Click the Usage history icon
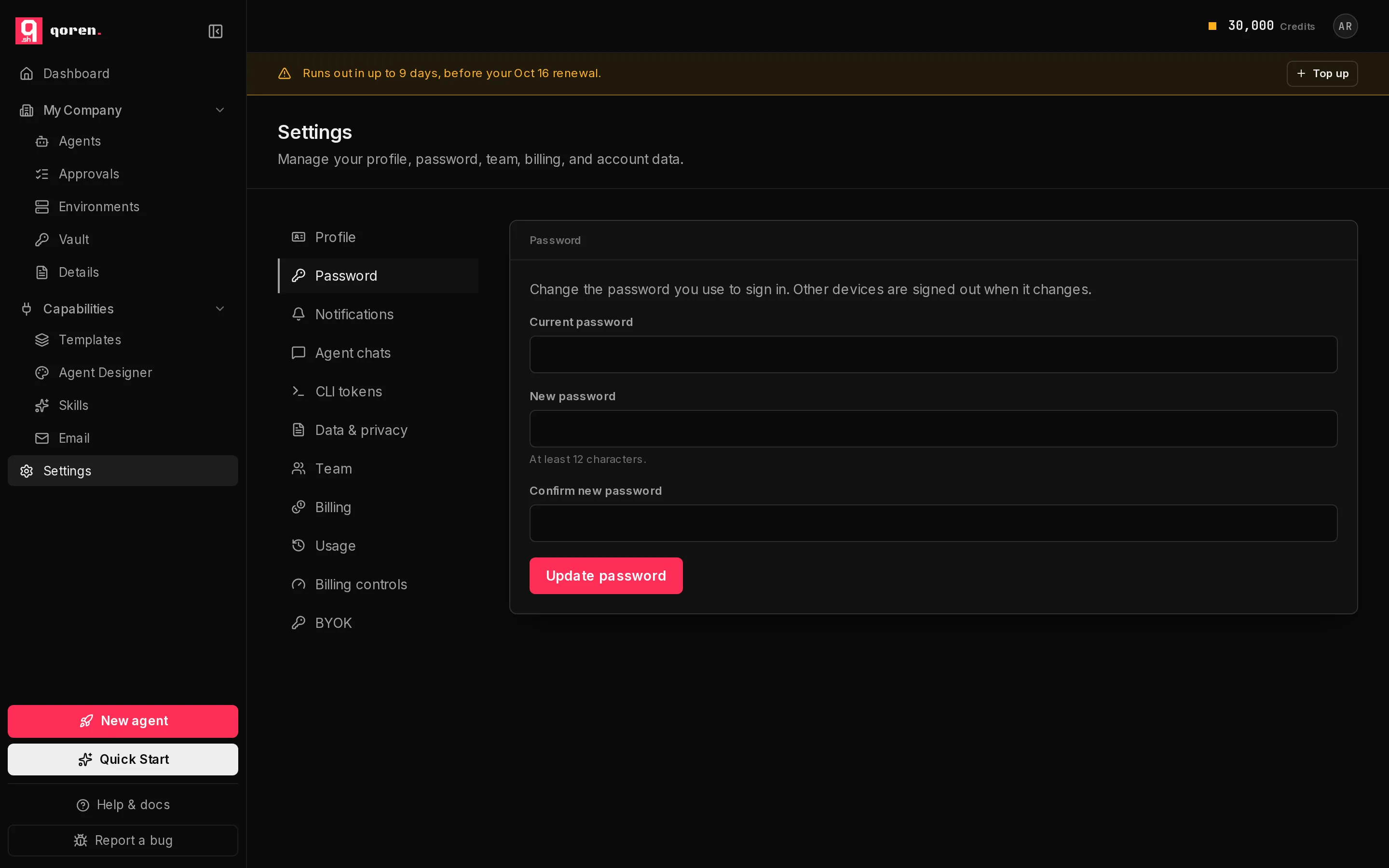1389x868 pixels. (299, 545)
